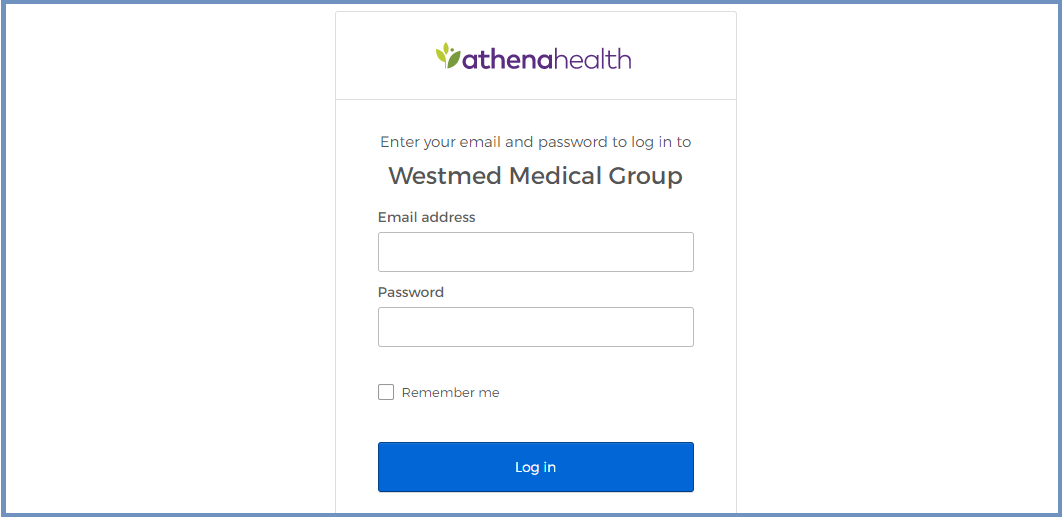The height and width of the screenshot is (517, 1062).
Task: Submit the form with Log in
Action: pos(536,467)
